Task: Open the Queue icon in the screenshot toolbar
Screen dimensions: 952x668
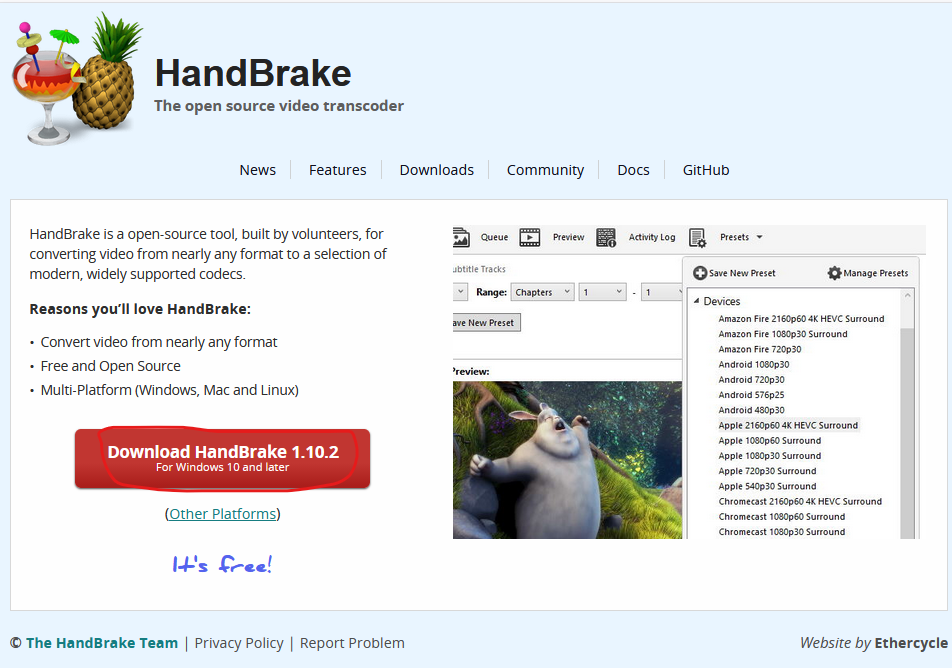Action: 461,237
